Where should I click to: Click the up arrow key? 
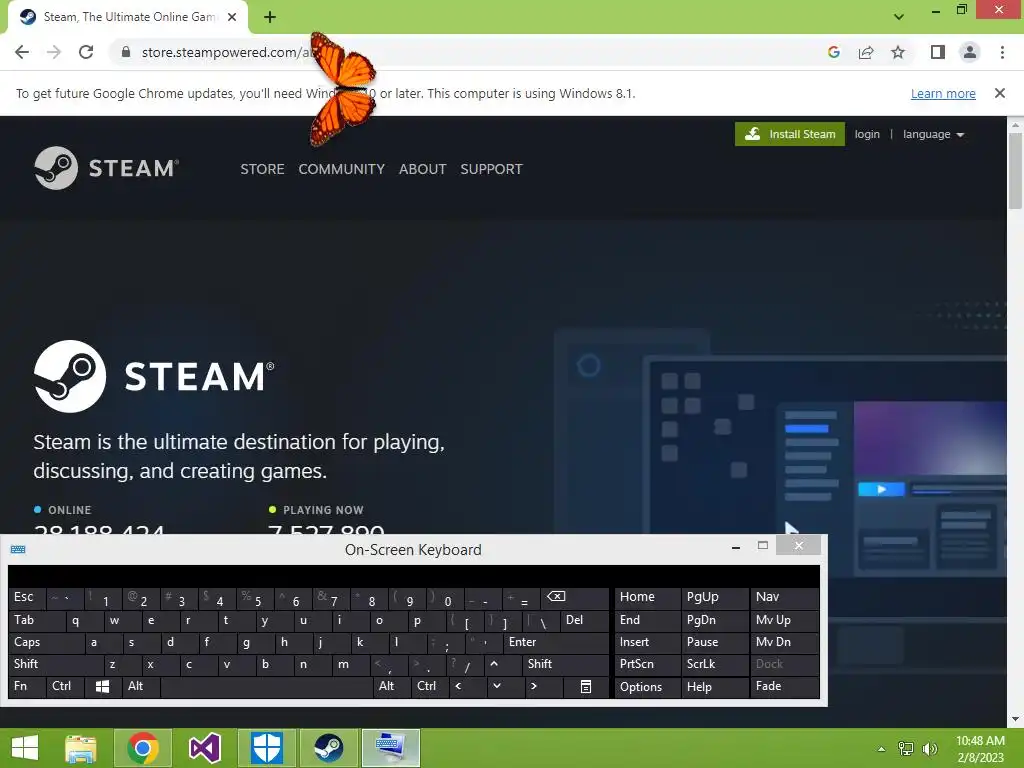(x=502, y=665)
